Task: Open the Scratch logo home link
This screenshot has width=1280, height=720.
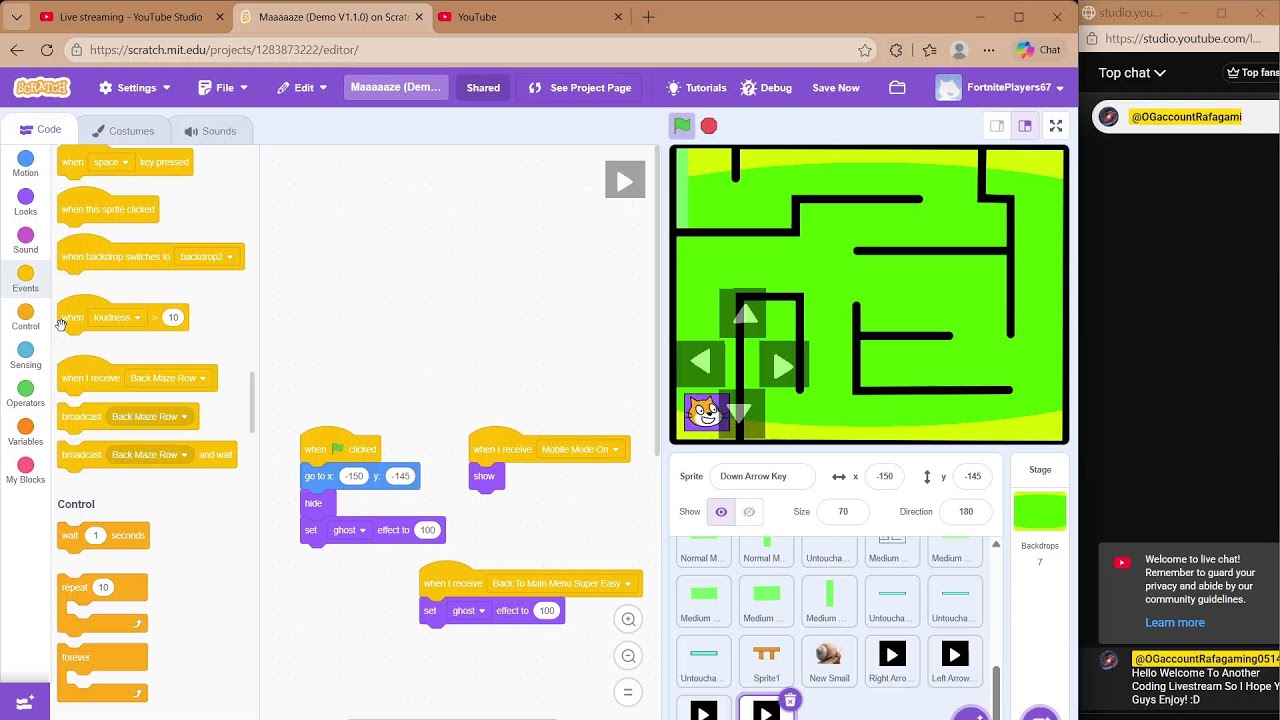Action: point(42,88)
